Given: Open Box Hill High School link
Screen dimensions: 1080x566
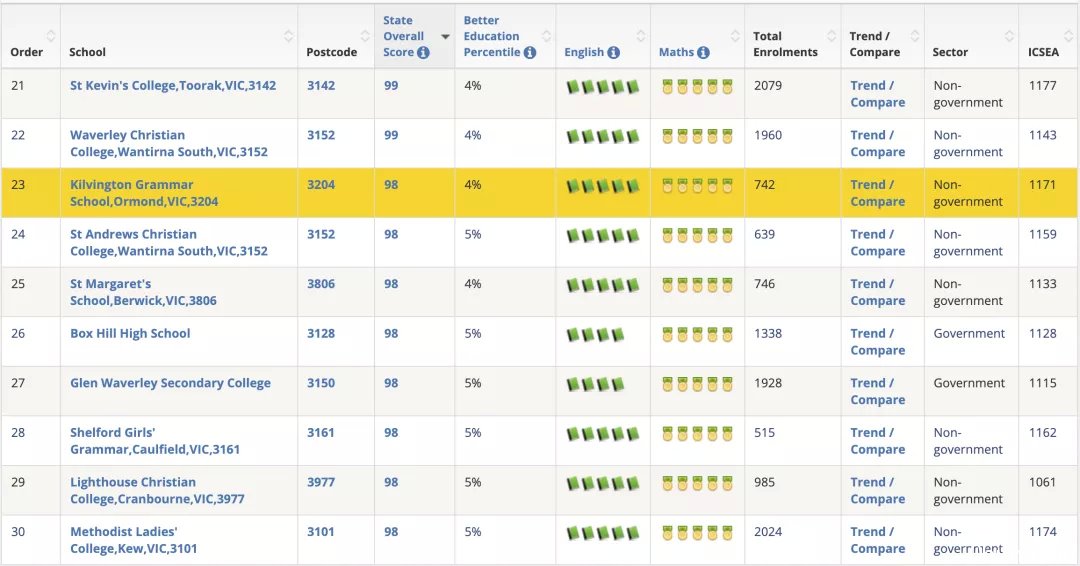Looking at the screenshot, I should (130, 333).
